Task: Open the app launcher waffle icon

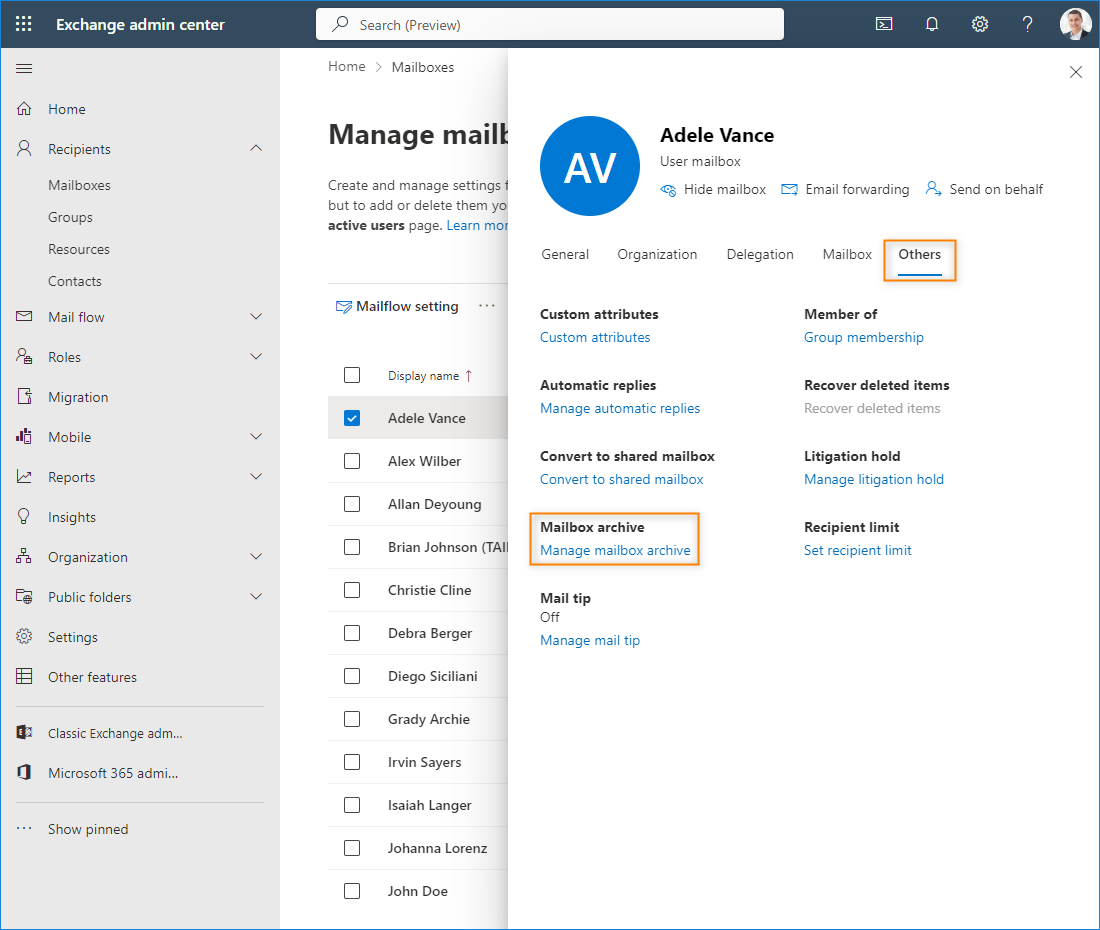Action: (x=24, y=24)
